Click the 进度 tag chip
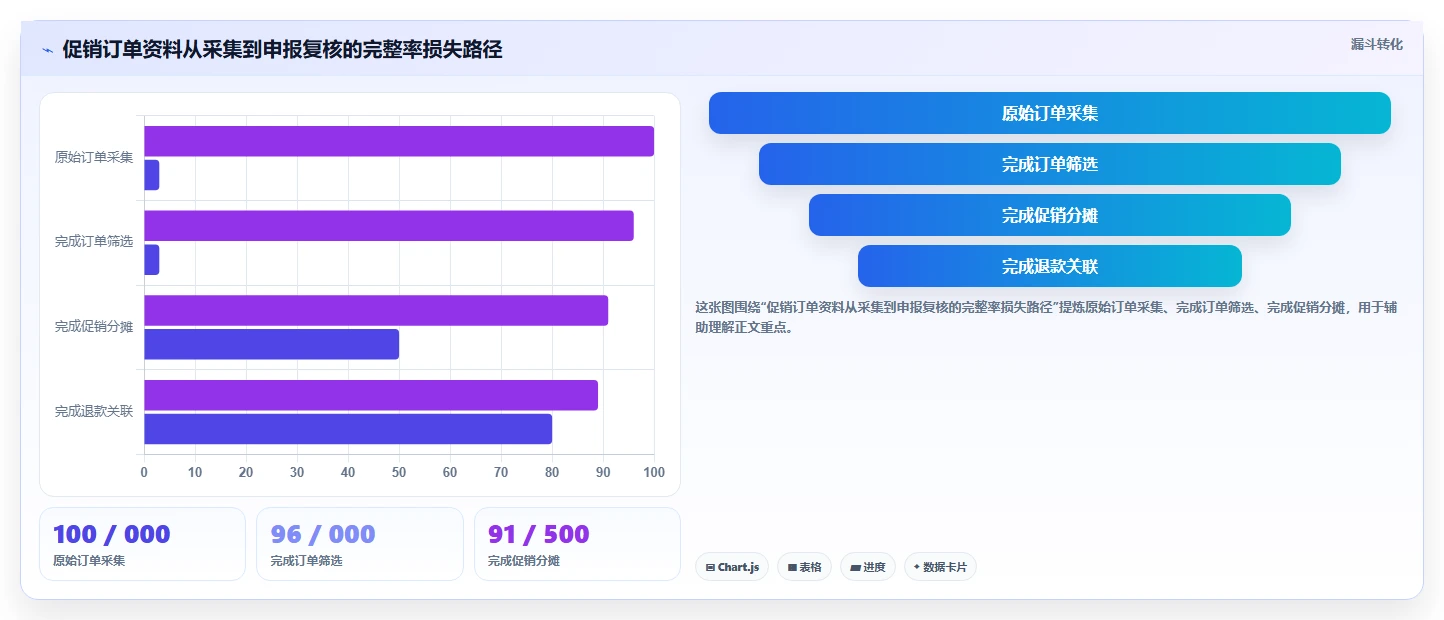Viewport: 1444px width, 620px height. (867, 567)
